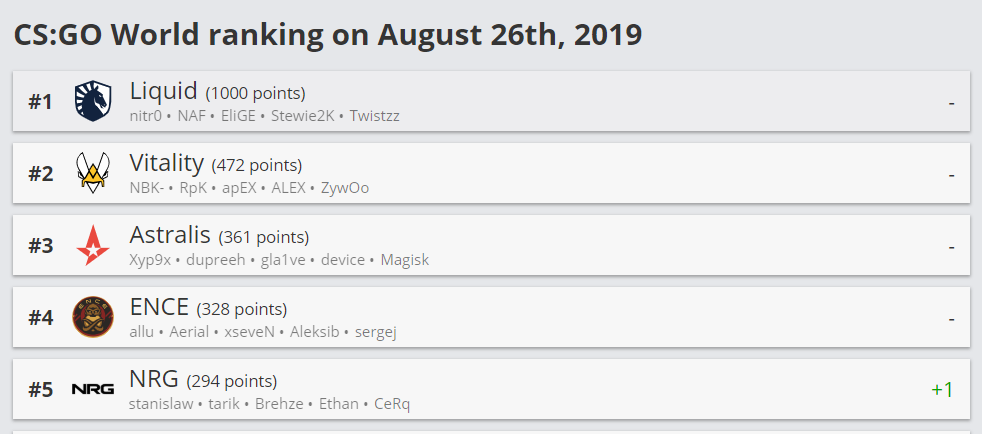The image size is (982, 434).
Task: Select player device in Astralis lineup
Action: [x=343, y=260]
